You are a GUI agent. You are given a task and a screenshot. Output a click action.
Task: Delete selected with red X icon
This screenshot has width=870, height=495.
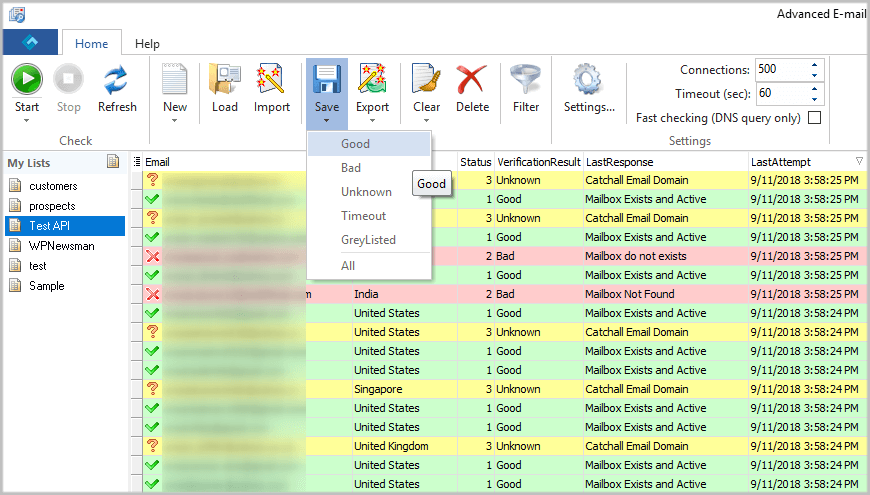pyautogui.click(x=472, y=79)
